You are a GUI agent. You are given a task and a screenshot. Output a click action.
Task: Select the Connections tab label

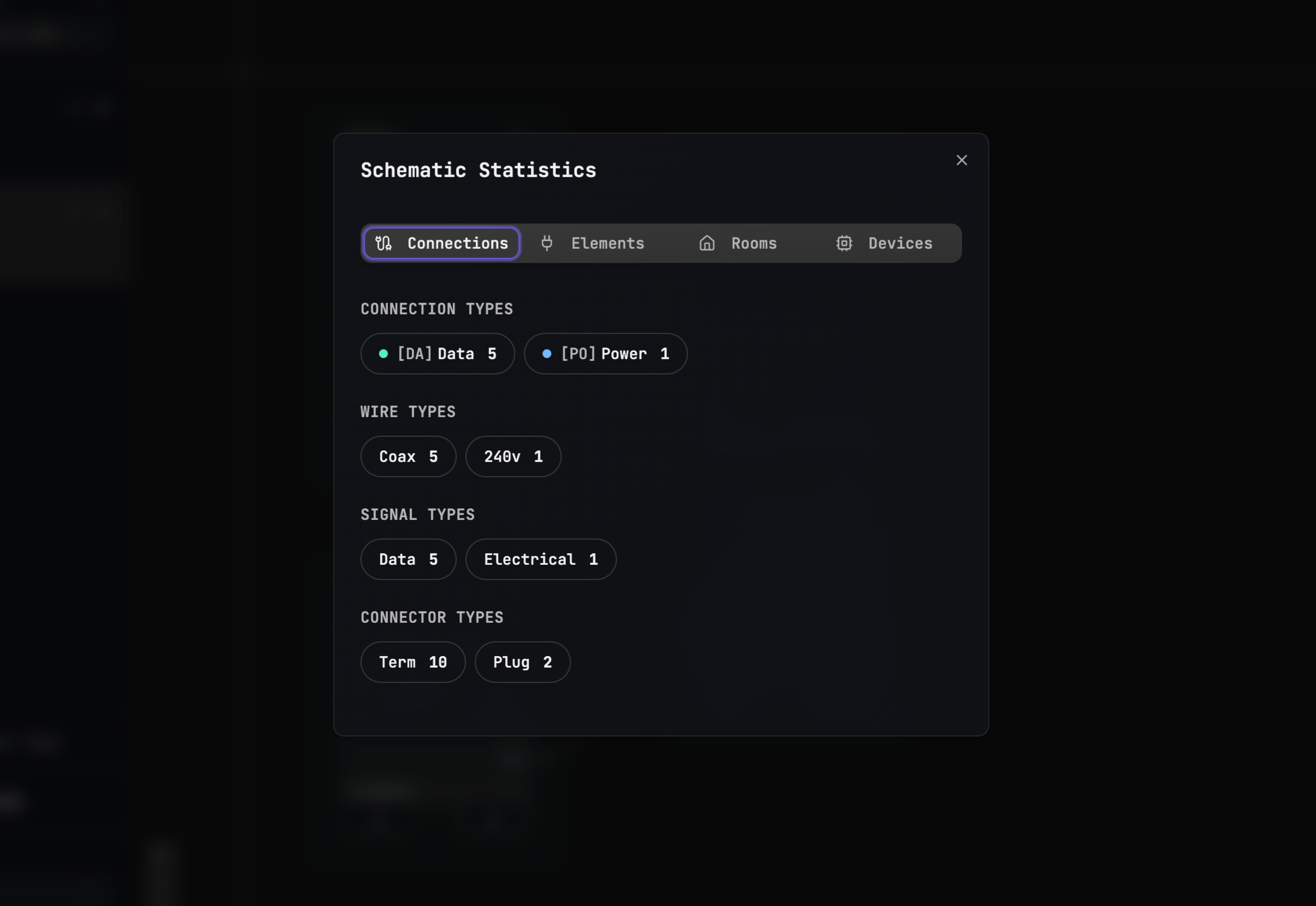point(458,243)
